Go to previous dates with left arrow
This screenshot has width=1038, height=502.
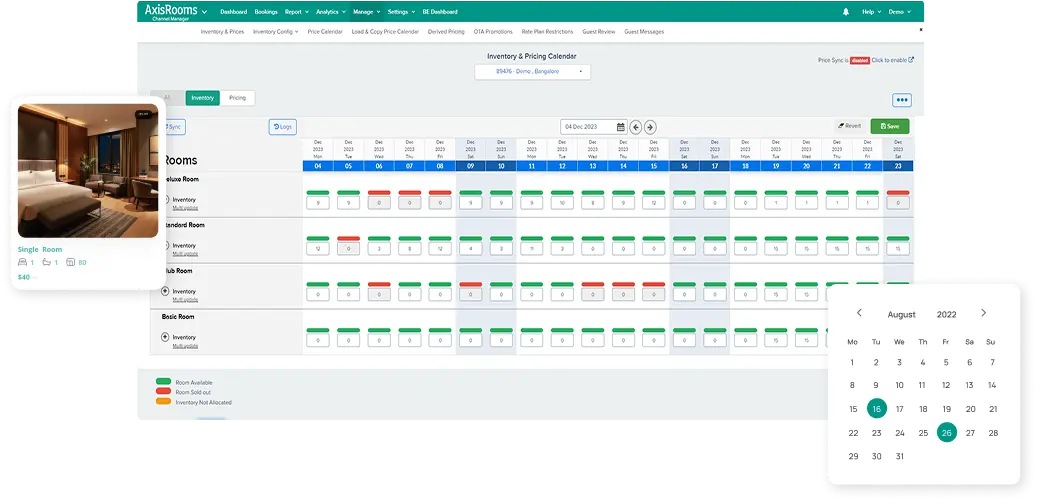point(636,127)
